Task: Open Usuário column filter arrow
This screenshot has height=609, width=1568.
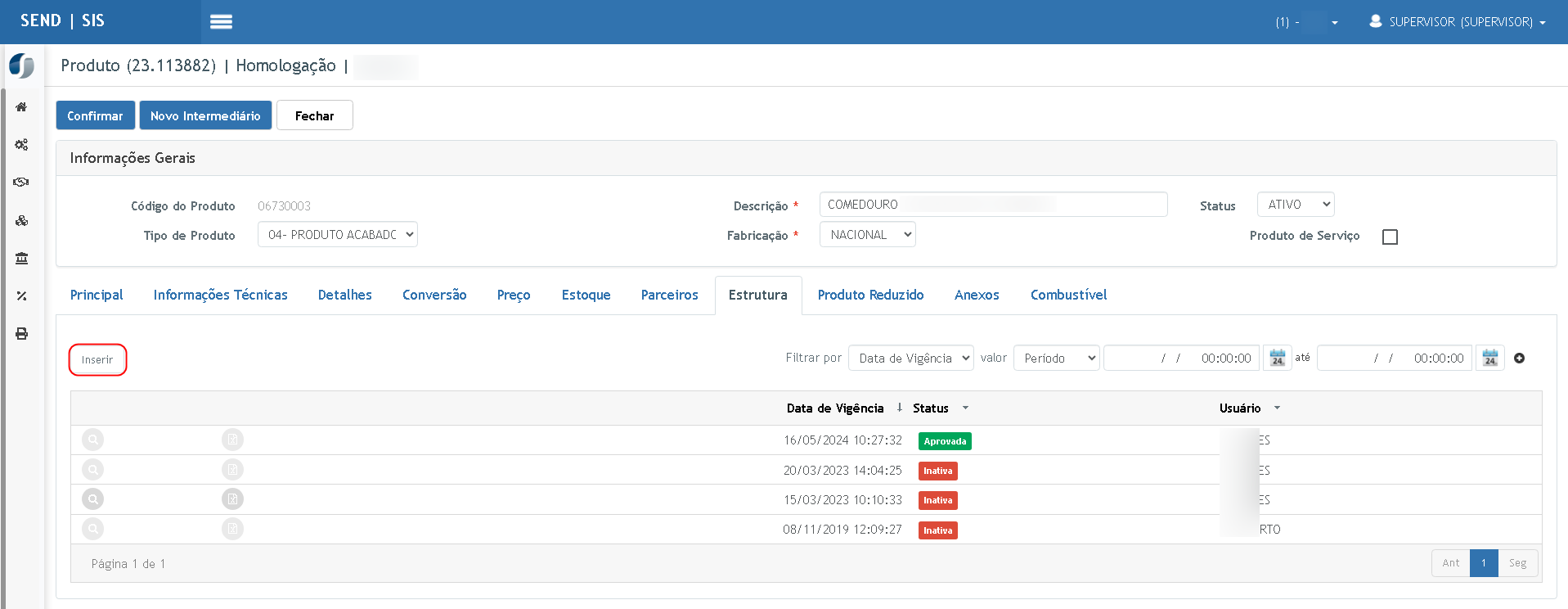Action: 1277,408
